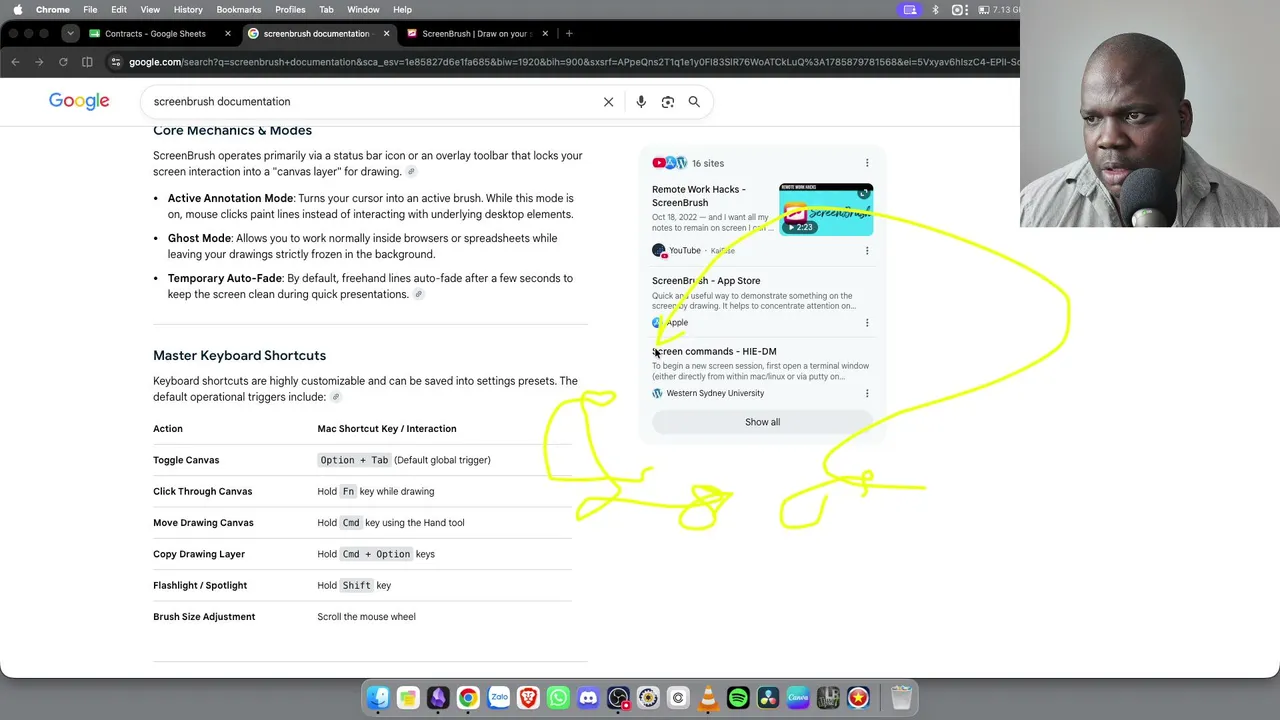Clear the Google search box text

click(608, 101)
